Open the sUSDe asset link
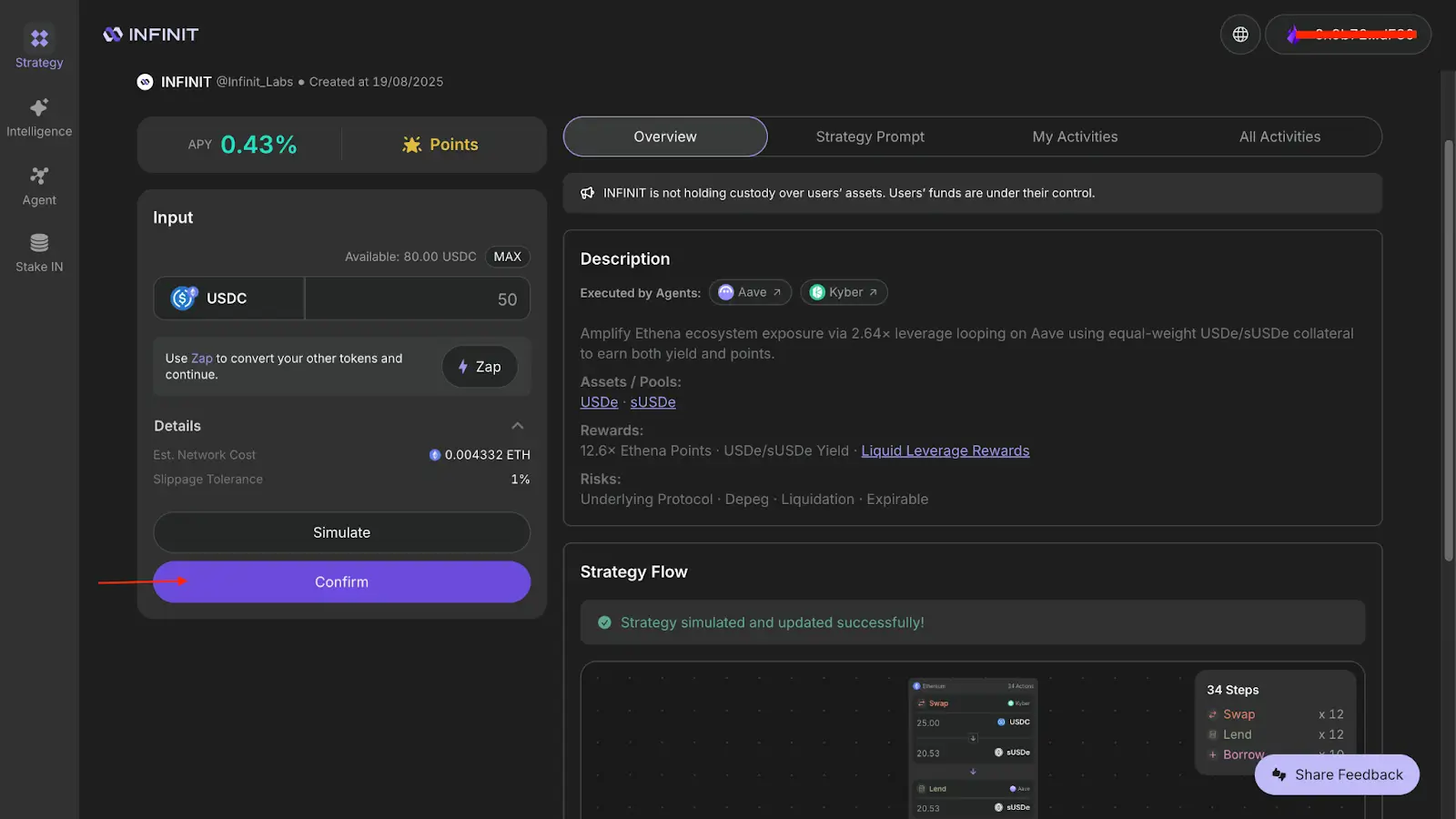 pos(652,402)
